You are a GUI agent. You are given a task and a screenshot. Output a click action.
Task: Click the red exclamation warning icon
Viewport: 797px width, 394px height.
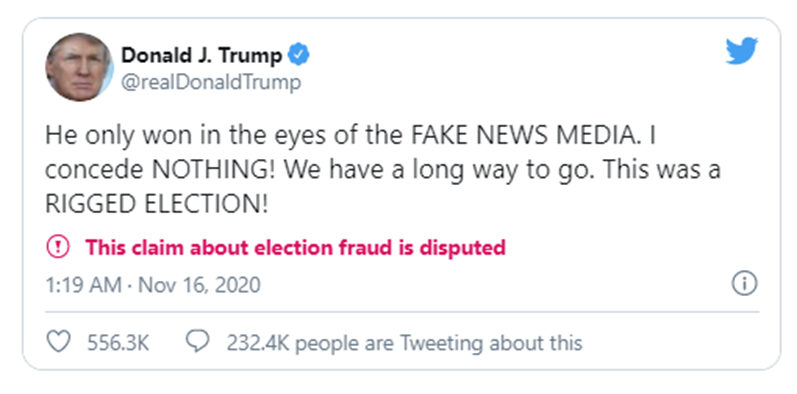click(57, 248)
